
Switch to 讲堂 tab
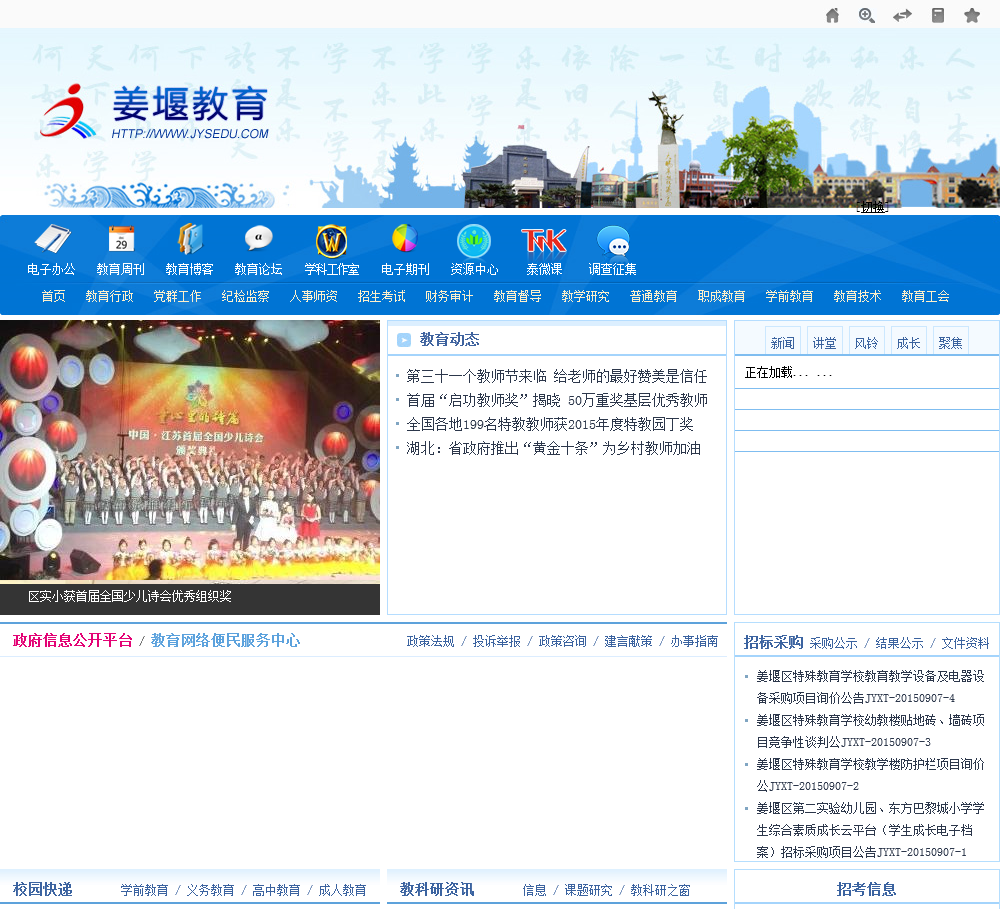(825, 342)
